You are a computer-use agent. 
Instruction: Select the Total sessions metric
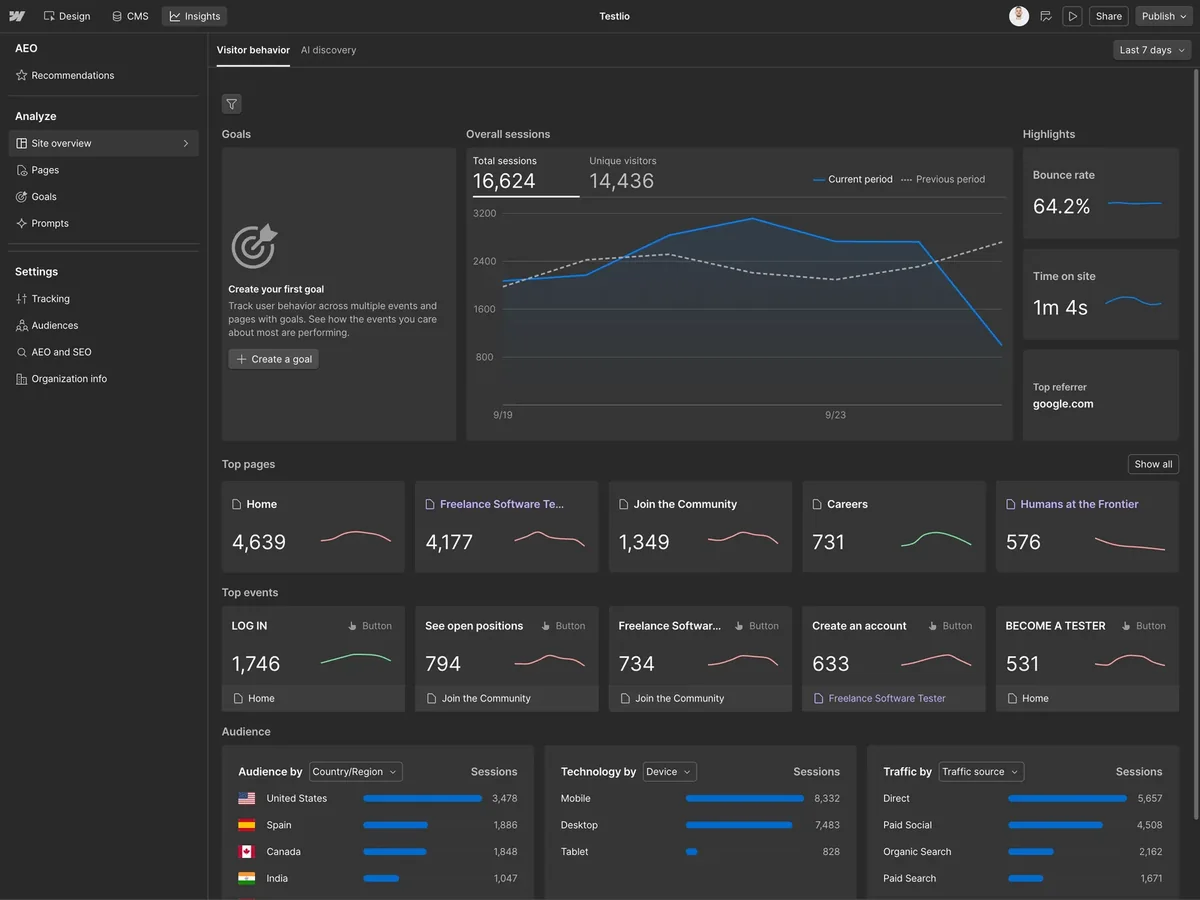point(526,173)
